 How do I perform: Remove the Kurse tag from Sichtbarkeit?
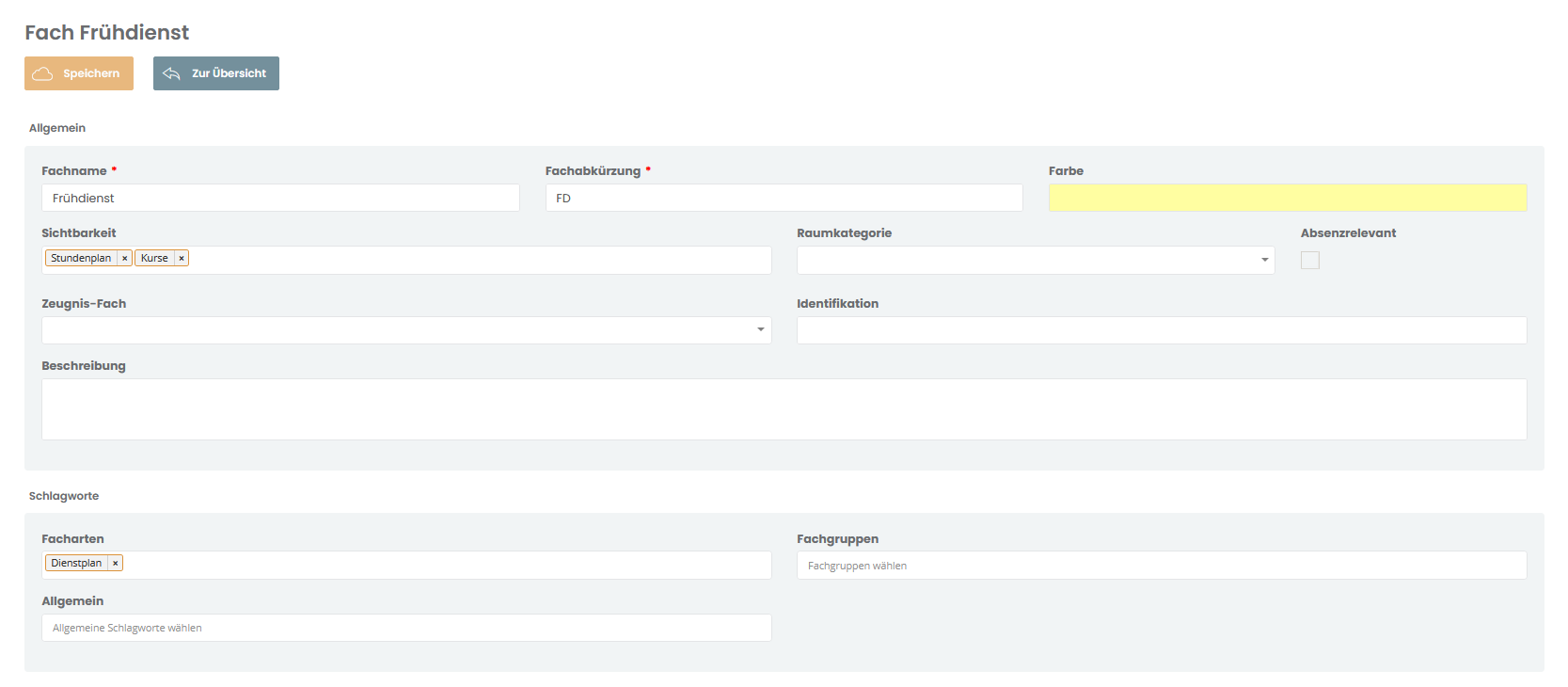pos(182,258)
